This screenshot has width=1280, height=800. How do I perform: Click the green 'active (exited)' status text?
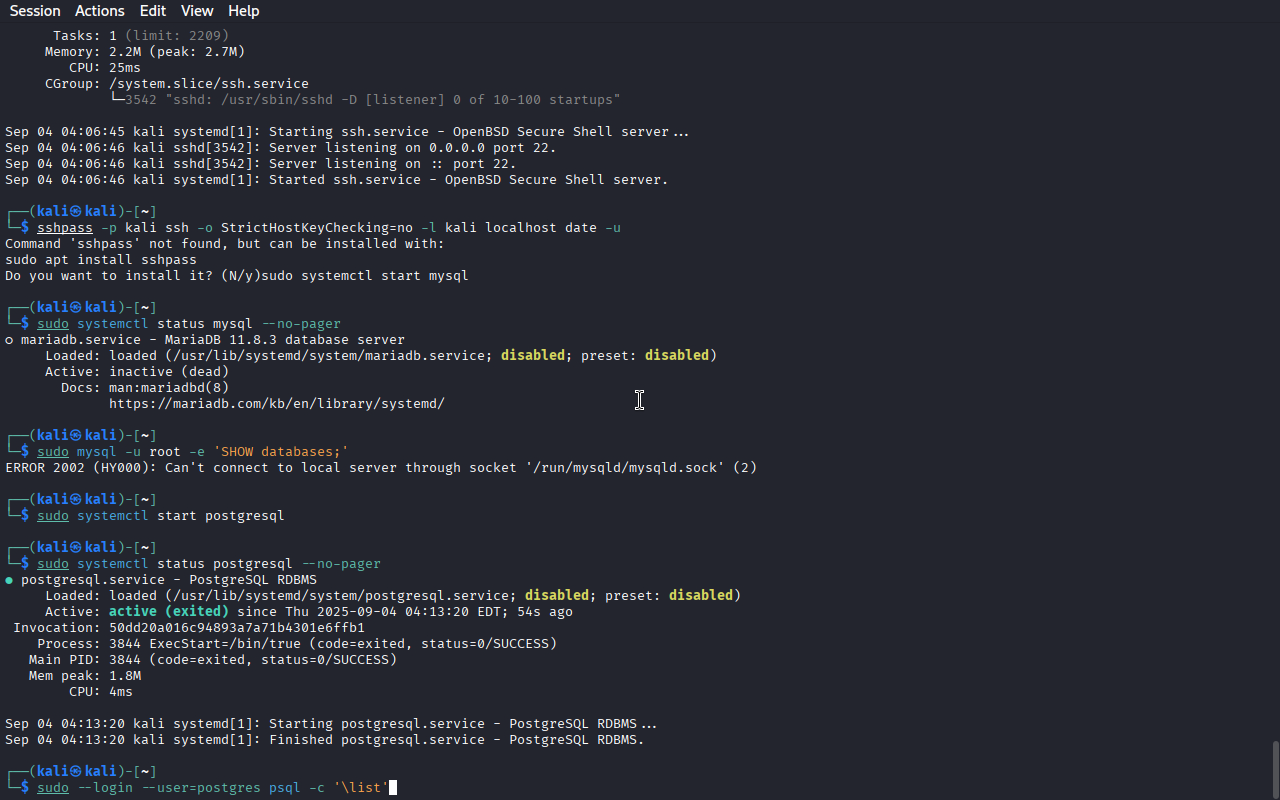(169, 612)
